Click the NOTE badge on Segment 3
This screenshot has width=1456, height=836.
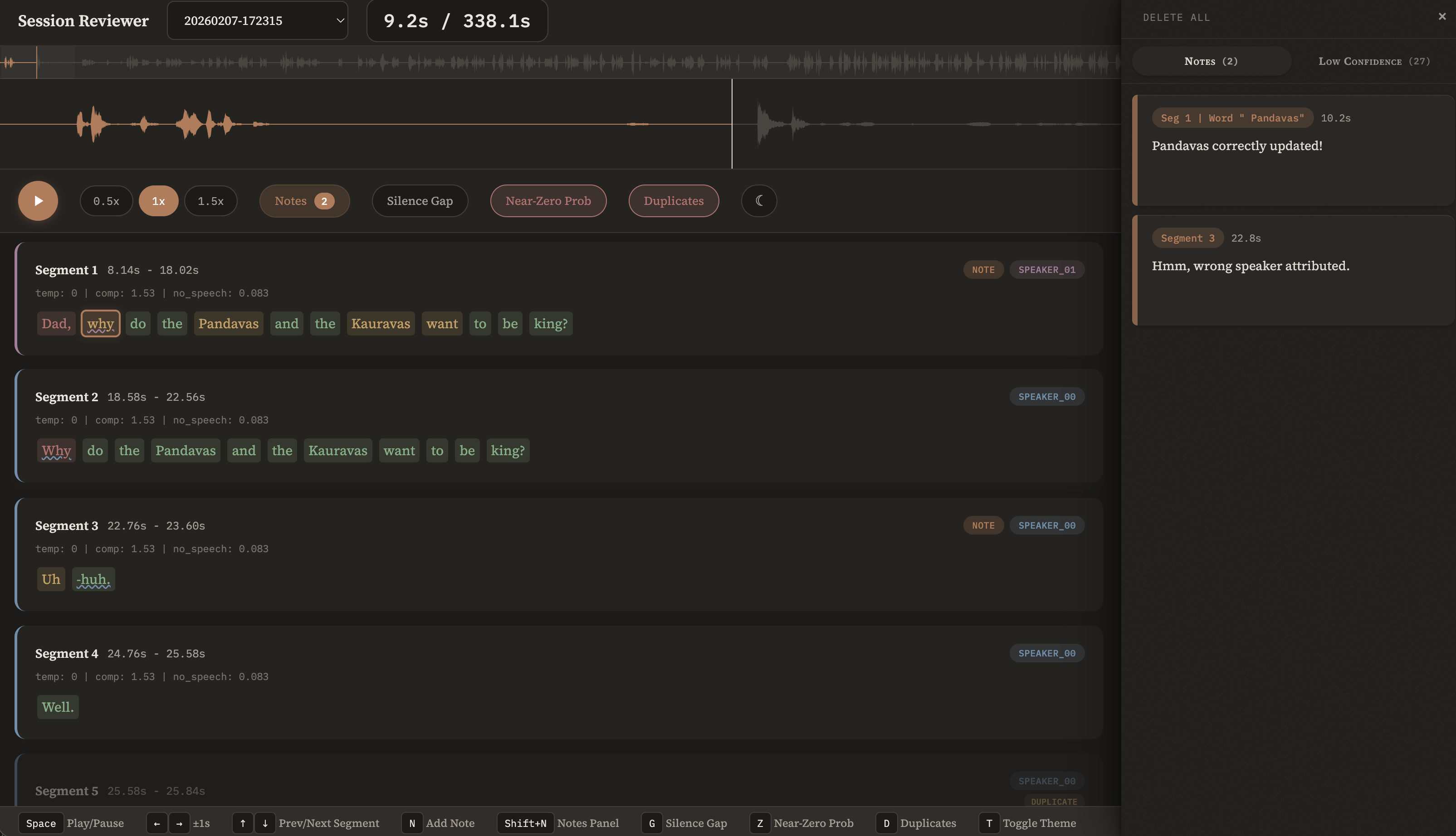(983, 525)
